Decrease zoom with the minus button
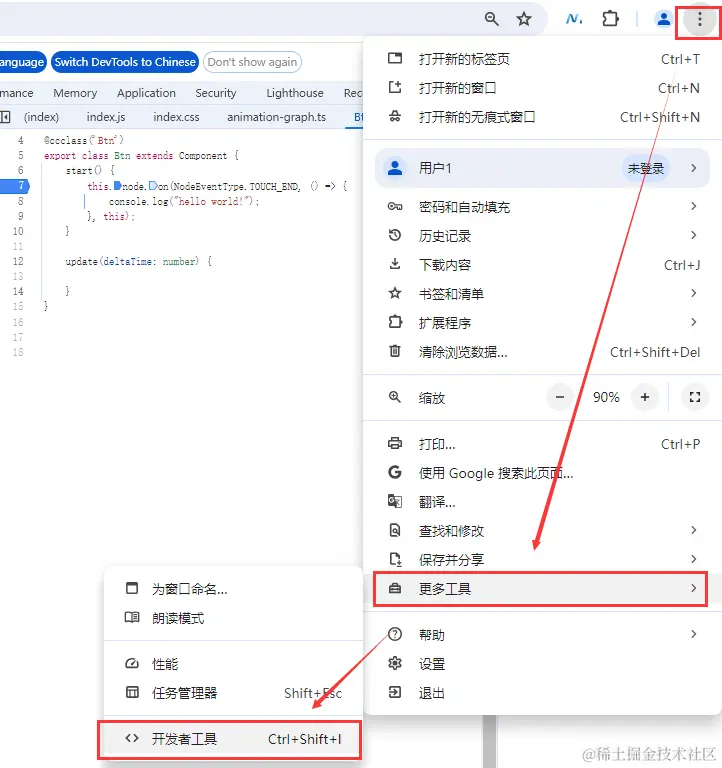 tap(560, 397)
